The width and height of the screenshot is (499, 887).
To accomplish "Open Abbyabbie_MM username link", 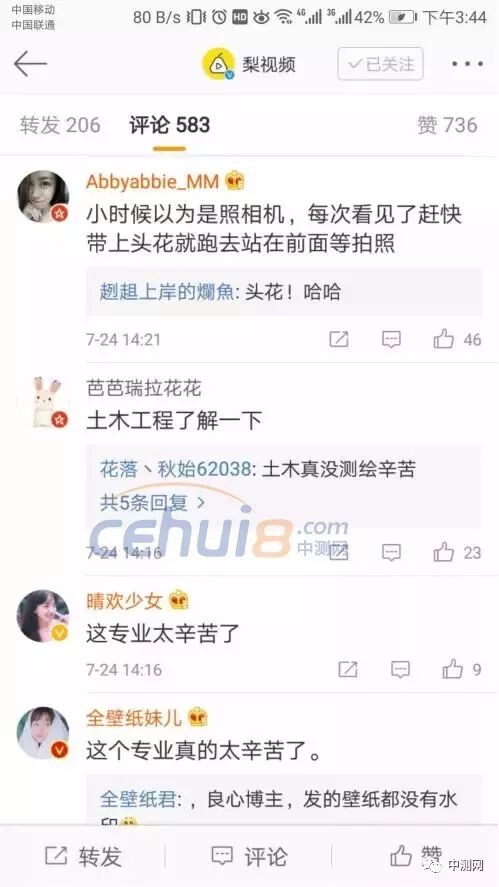I will pyautogui.click(x=152, y=182).
